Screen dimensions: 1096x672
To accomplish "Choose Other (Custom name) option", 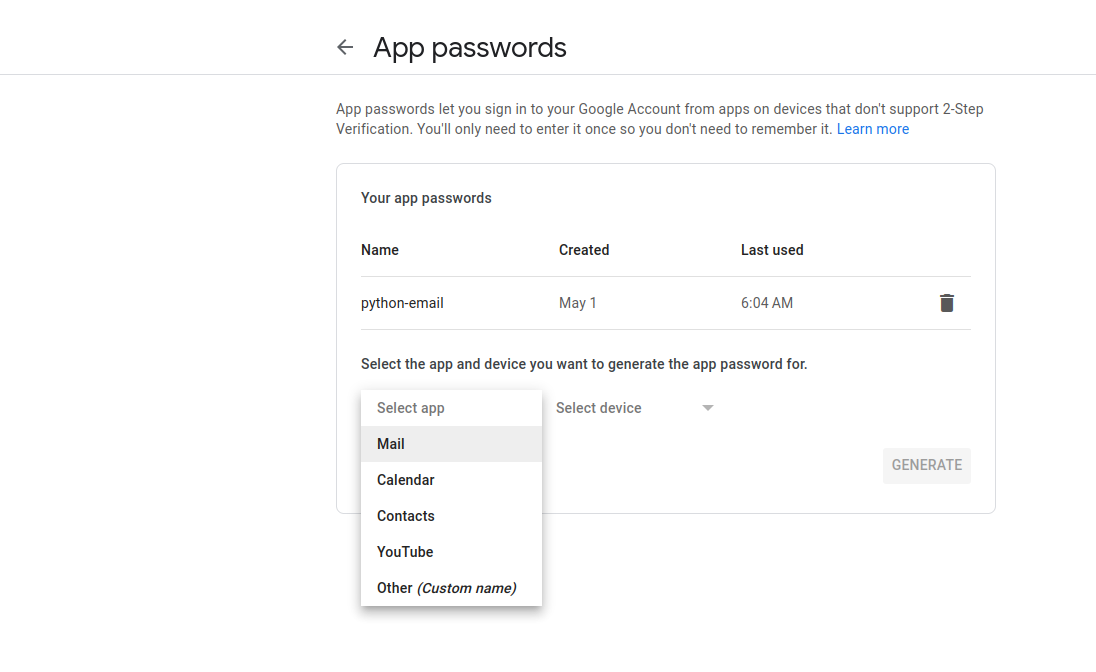I will click(451, 588).
